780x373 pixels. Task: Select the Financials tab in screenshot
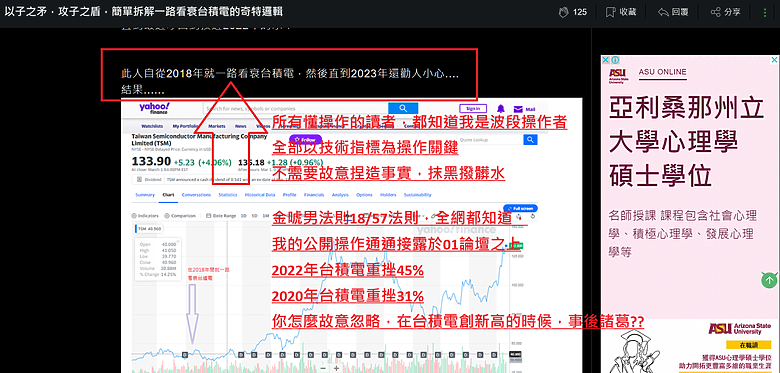[x=314, y=195]
